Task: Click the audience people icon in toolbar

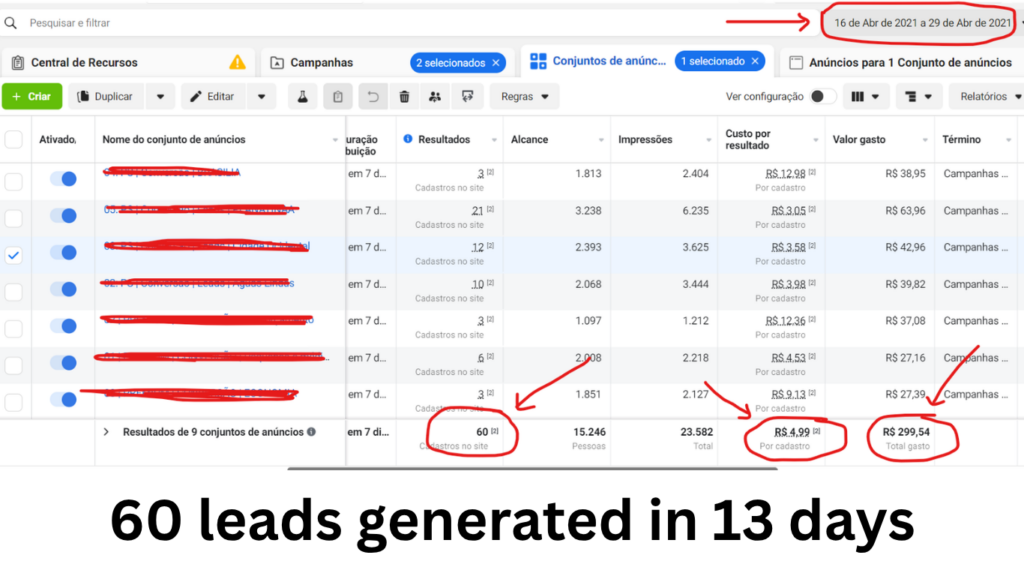Action: coord(435,97)
